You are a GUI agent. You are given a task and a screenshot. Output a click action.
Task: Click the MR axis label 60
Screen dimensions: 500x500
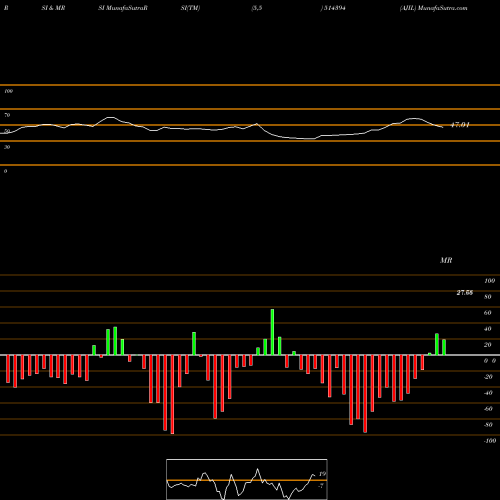pos(488,313)
